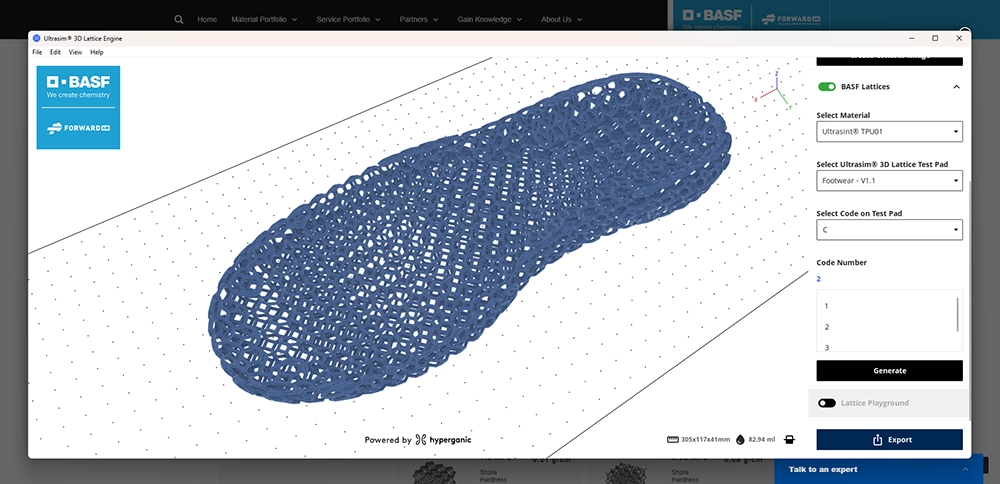The height and width of the screenshot is (484, 1000).
Task: Select code number 1 in the list
Action: pos(827,306)
